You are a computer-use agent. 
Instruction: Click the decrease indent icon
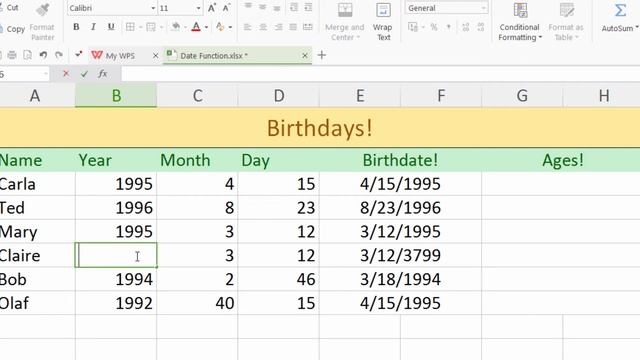click(293, 7)
